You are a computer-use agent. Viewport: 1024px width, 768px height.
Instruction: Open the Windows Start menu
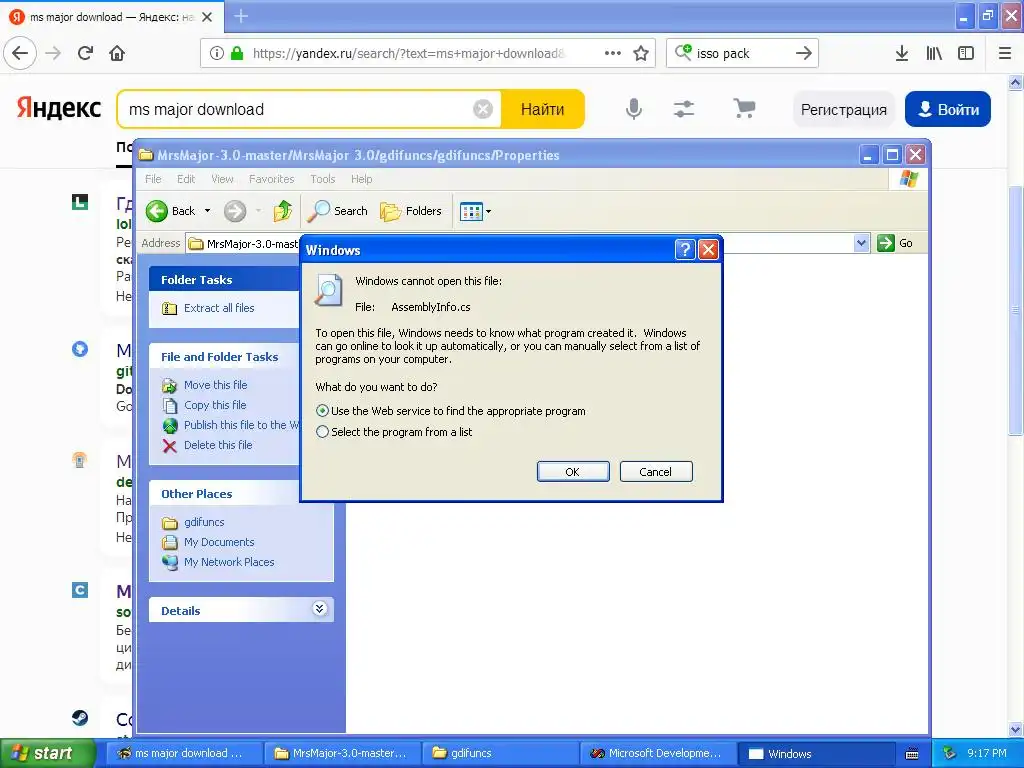(x=47, y=753)
